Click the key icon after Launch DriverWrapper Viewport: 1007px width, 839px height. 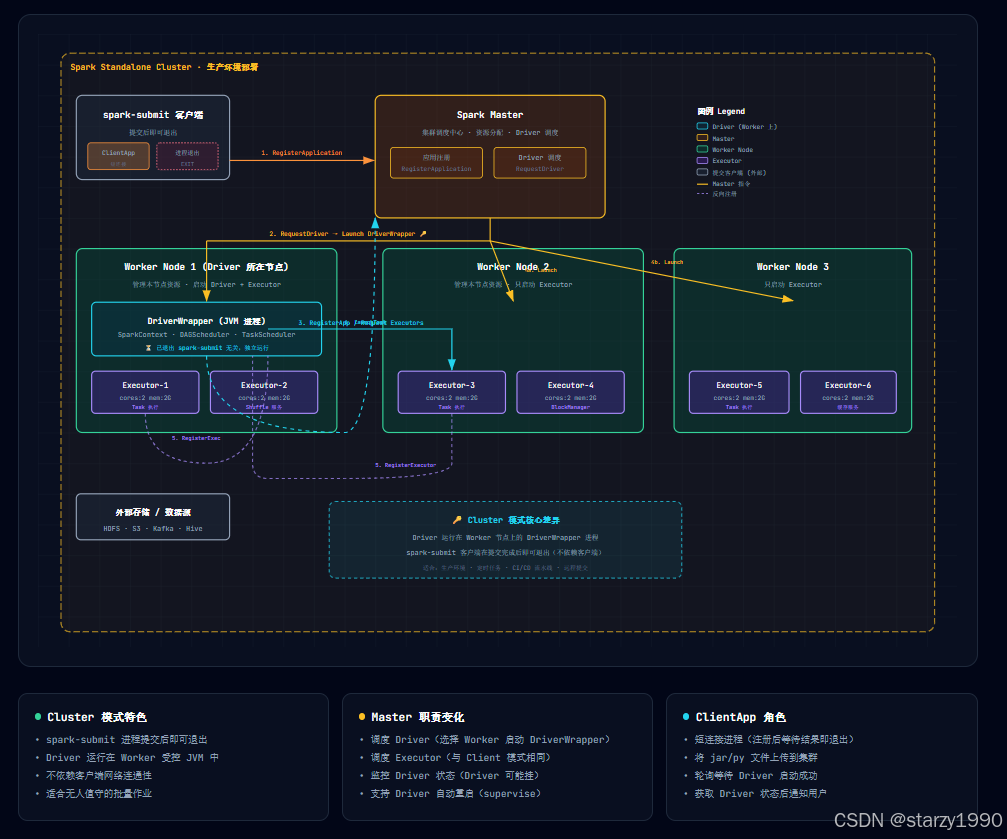coord(423,234)
